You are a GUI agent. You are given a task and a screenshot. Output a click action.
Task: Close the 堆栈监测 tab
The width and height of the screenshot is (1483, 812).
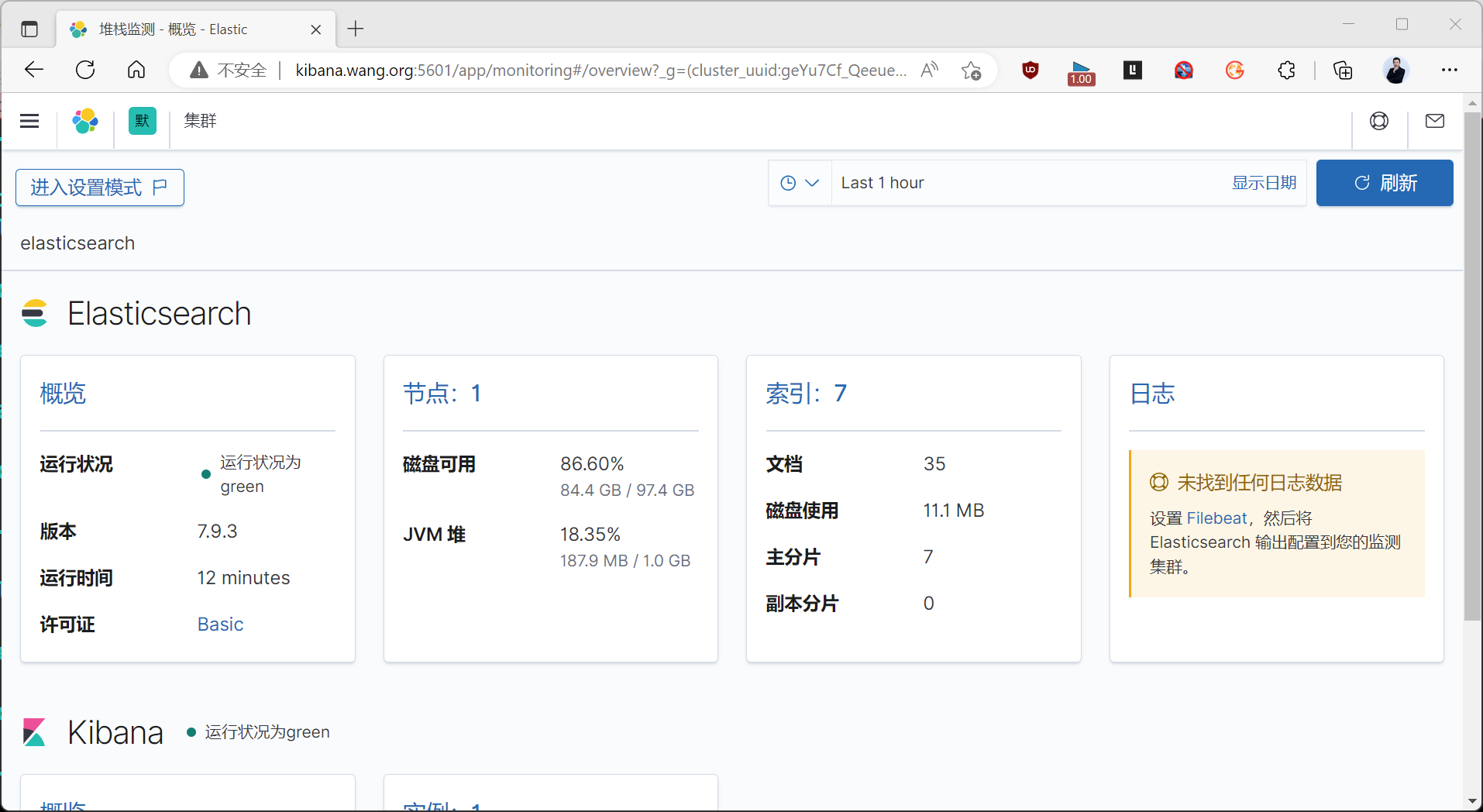click(316, 29)
